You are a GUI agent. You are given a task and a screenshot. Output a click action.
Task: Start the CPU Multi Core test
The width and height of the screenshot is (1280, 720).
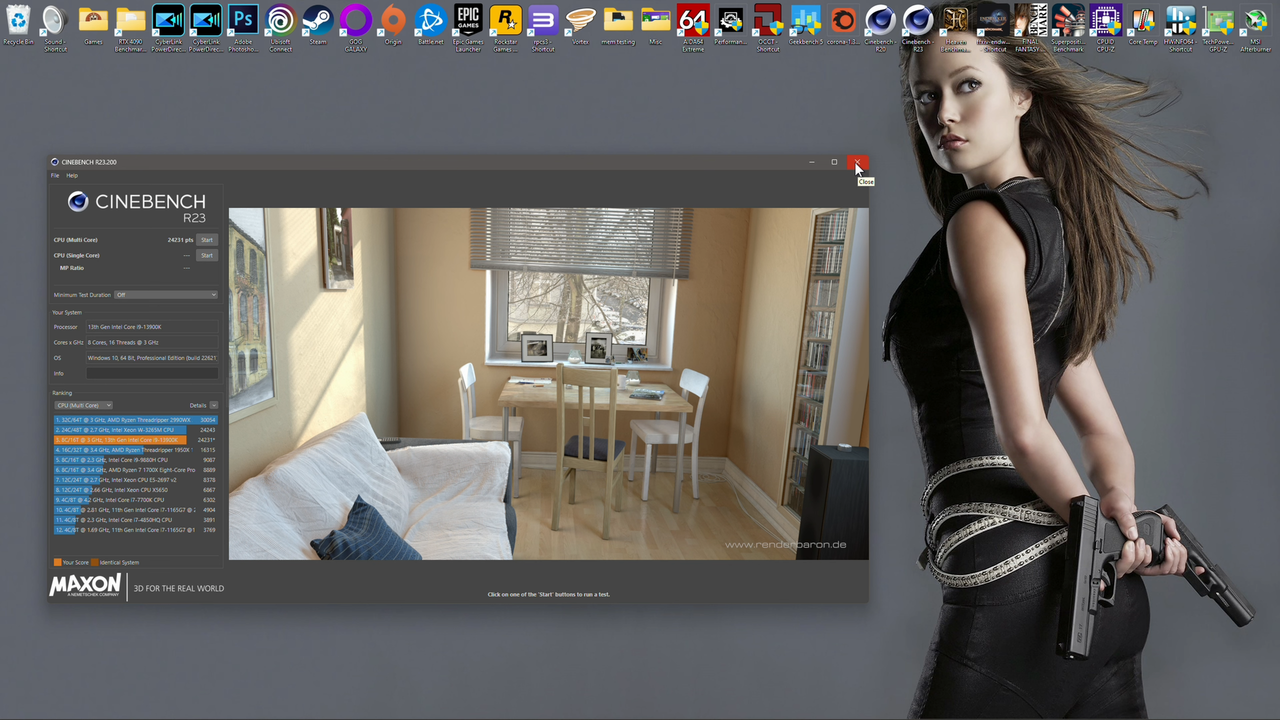click(x=206, y=240)
